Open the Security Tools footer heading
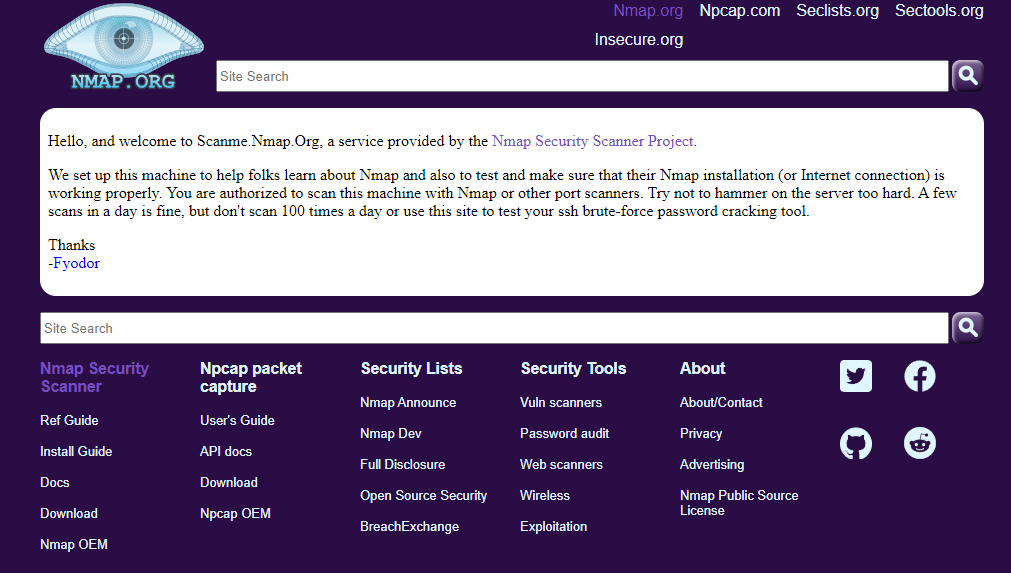 tap(573, 369)
